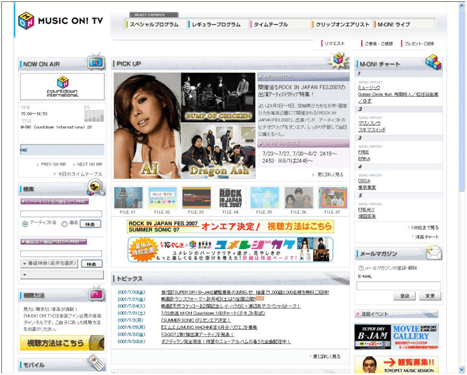Select the FILE.01 thumbnail
Screen dimensions: 467x375
click(128, 198)
